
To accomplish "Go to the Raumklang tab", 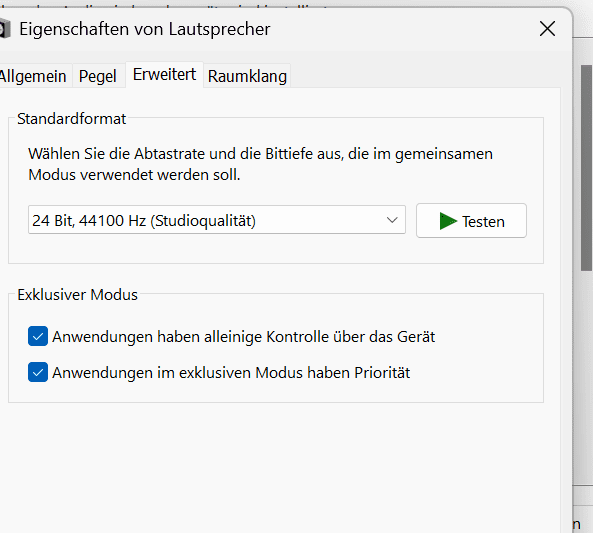I will pyautogui.click(x=247, y=76).
